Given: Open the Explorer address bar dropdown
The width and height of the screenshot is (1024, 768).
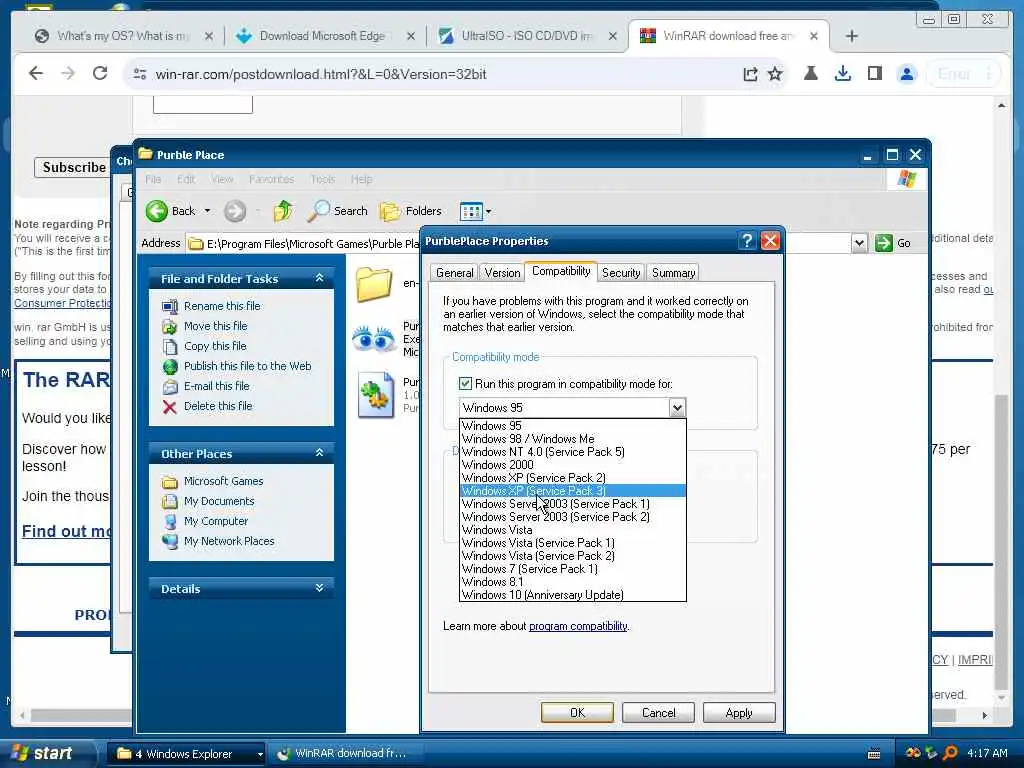Looking at the screenshot, I should (x=859, y=244).
